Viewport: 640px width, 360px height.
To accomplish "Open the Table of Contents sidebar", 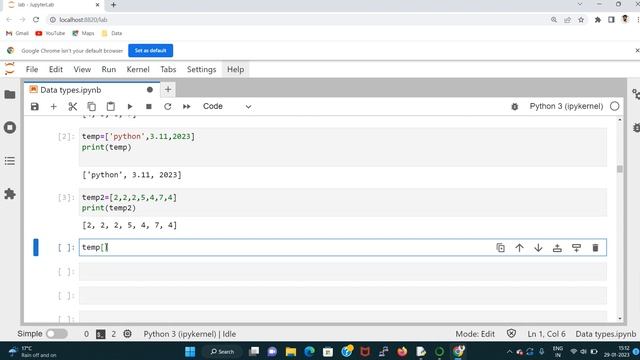I will click(10, 161).
